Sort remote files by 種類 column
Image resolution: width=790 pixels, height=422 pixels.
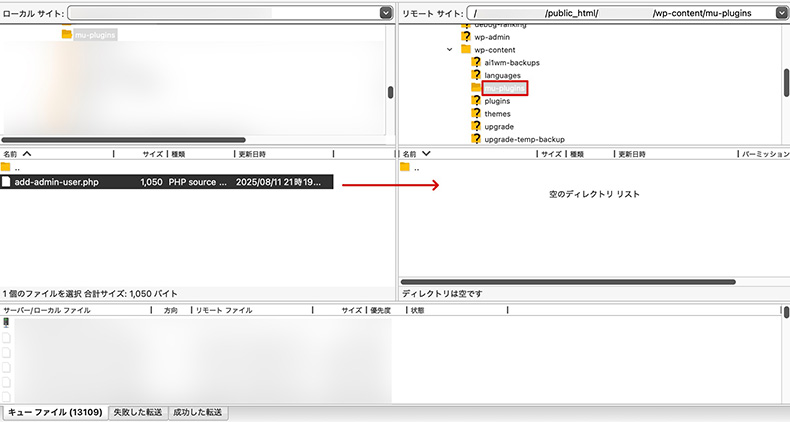[x=589, y=154]
